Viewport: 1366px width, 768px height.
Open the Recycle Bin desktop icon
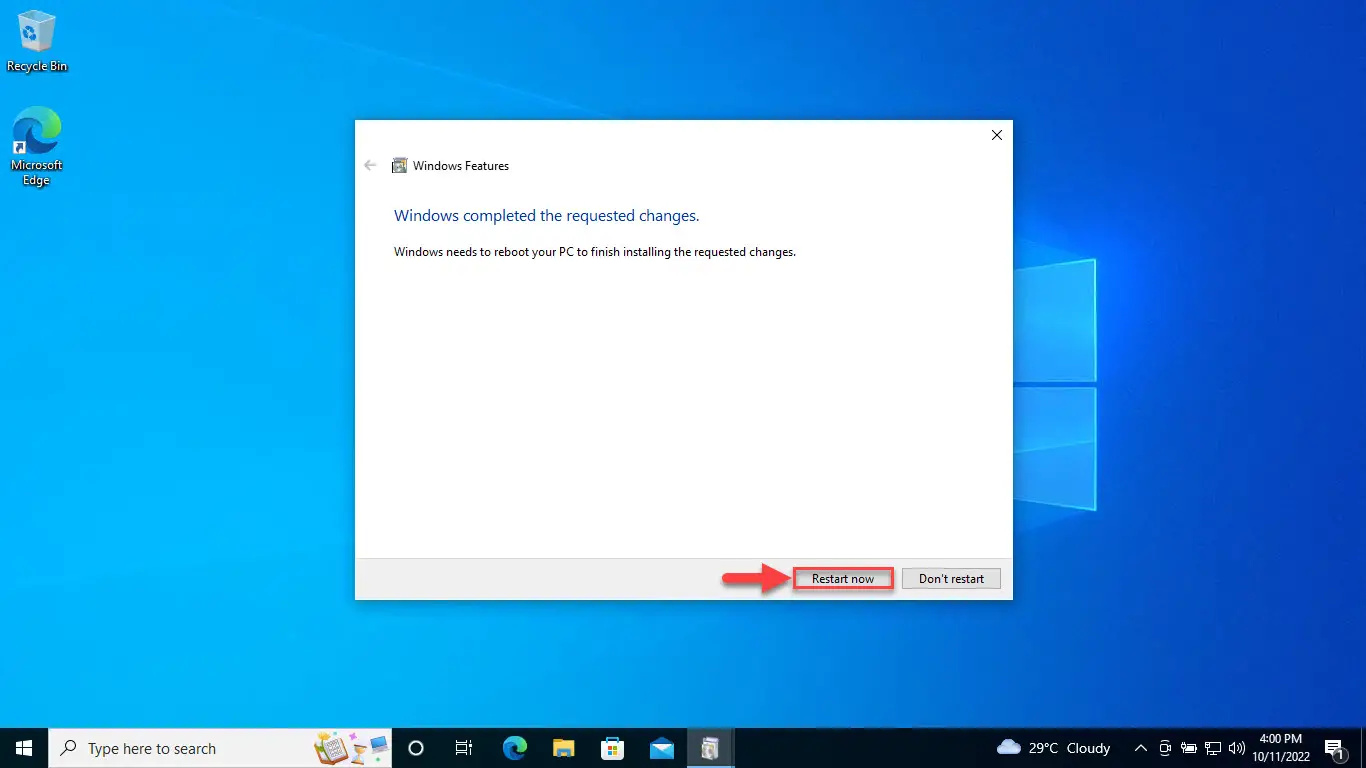[37, 41]
